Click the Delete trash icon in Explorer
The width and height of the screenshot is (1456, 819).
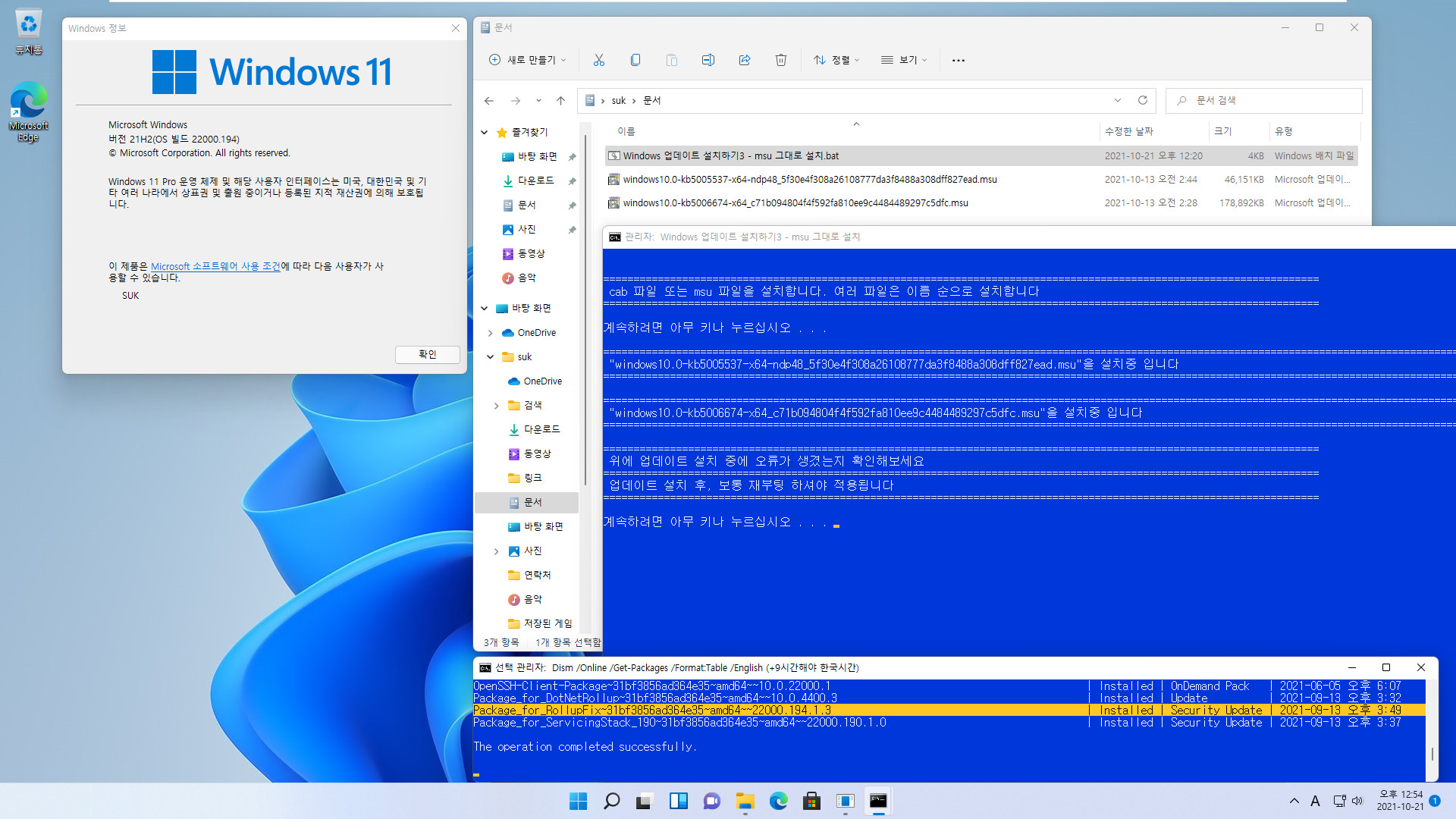[x=780, y=60]
